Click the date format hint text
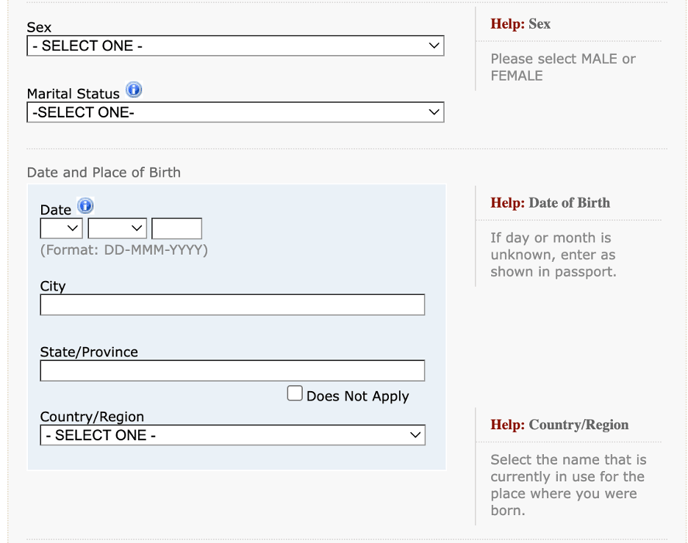This screenshot has width=688, height=543. (124, 250)
